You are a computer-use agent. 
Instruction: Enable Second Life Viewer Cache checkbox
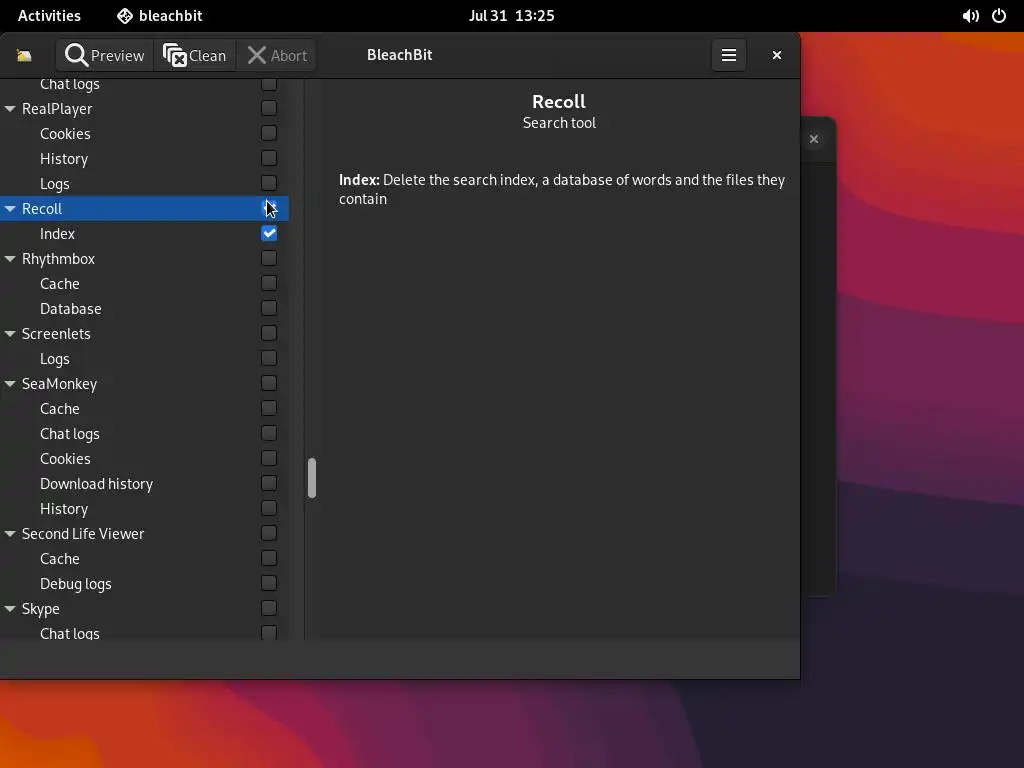pyautogui.click(x=269, y=558)
